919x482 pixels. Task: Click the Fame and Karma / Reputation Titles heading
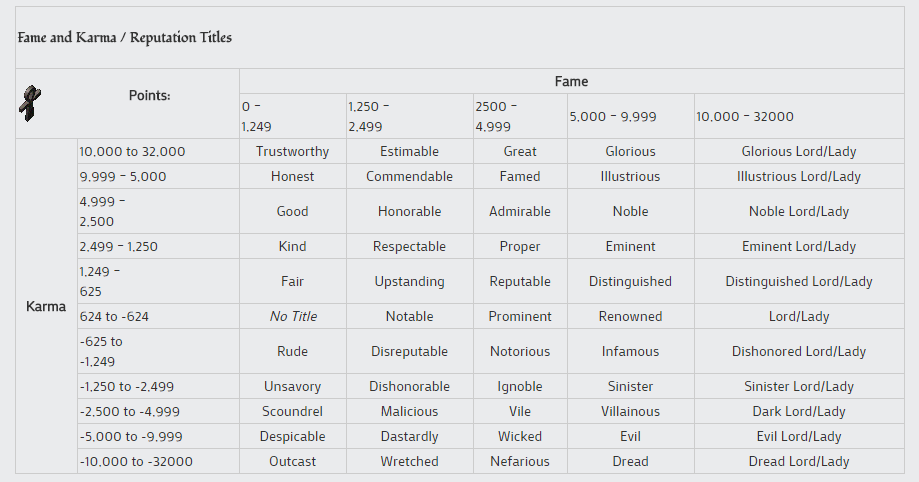125,38
